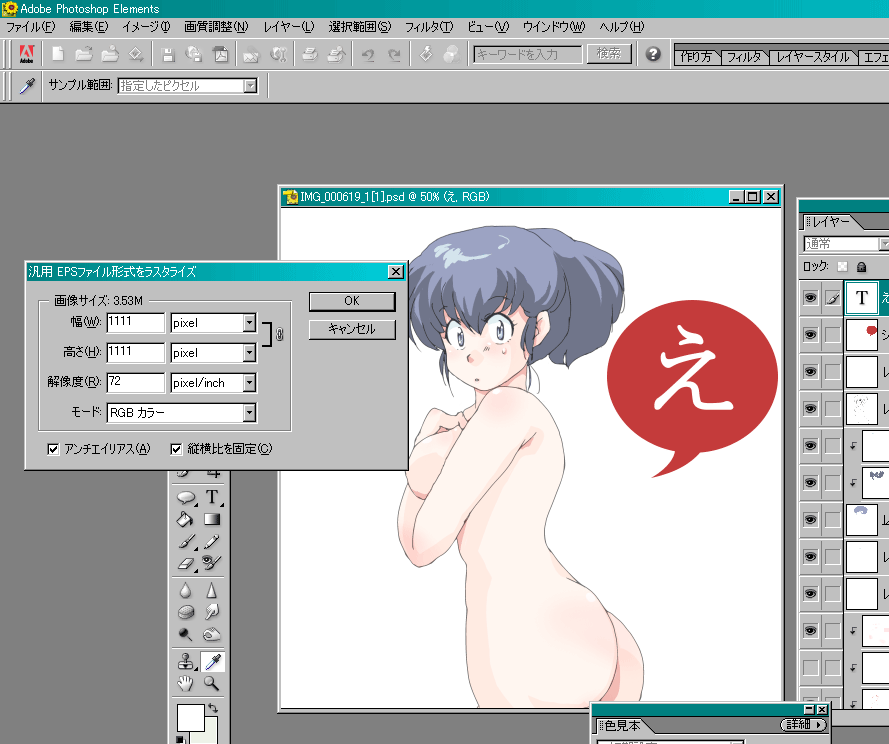This screenshot has height=744, width=889.
Task: Open the 編集(E) menu
Action: click(x=88, y=27)
